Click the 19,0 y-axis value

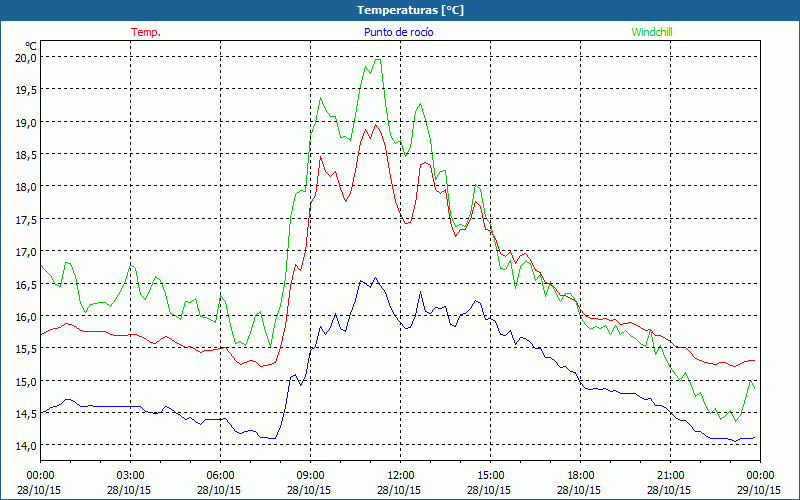click(26, 122)
